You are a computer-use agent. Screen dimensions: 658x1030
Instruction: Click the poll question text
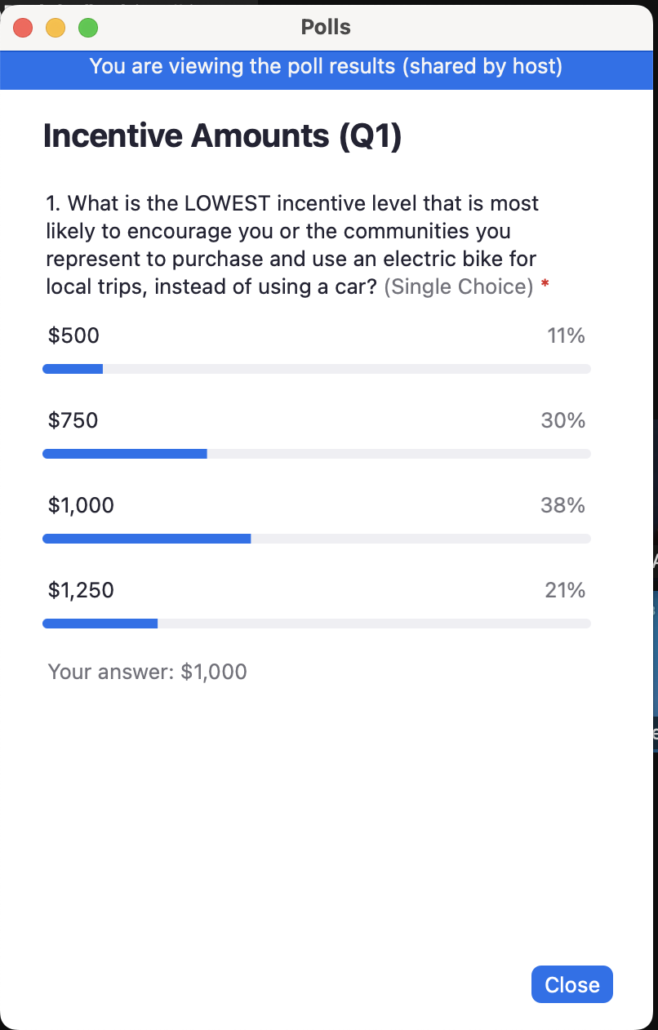(290, 244)
